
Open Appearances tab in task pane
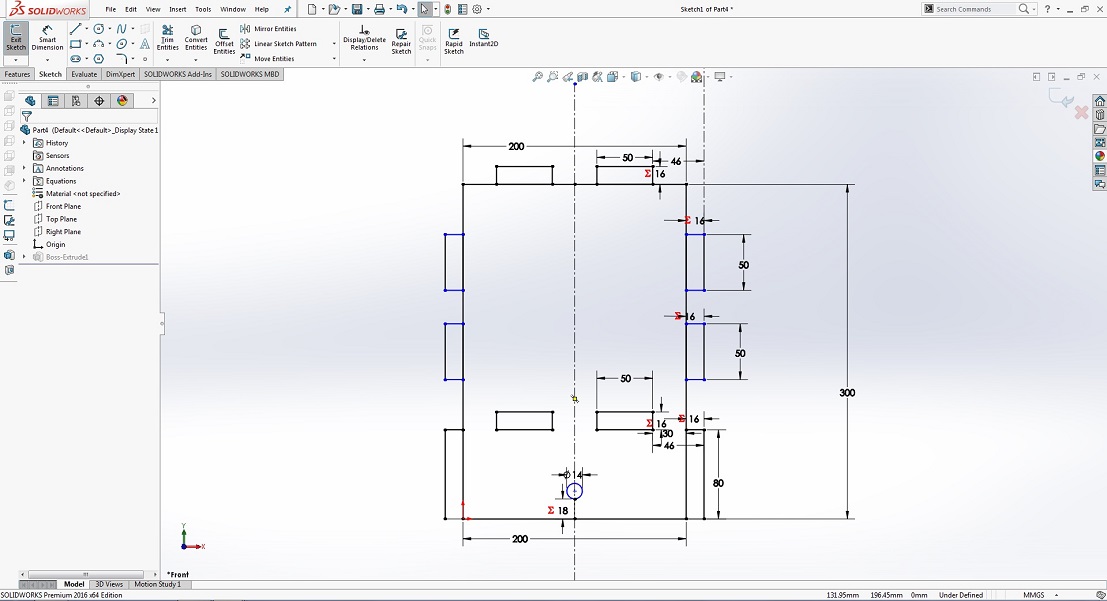(1099, 156)
